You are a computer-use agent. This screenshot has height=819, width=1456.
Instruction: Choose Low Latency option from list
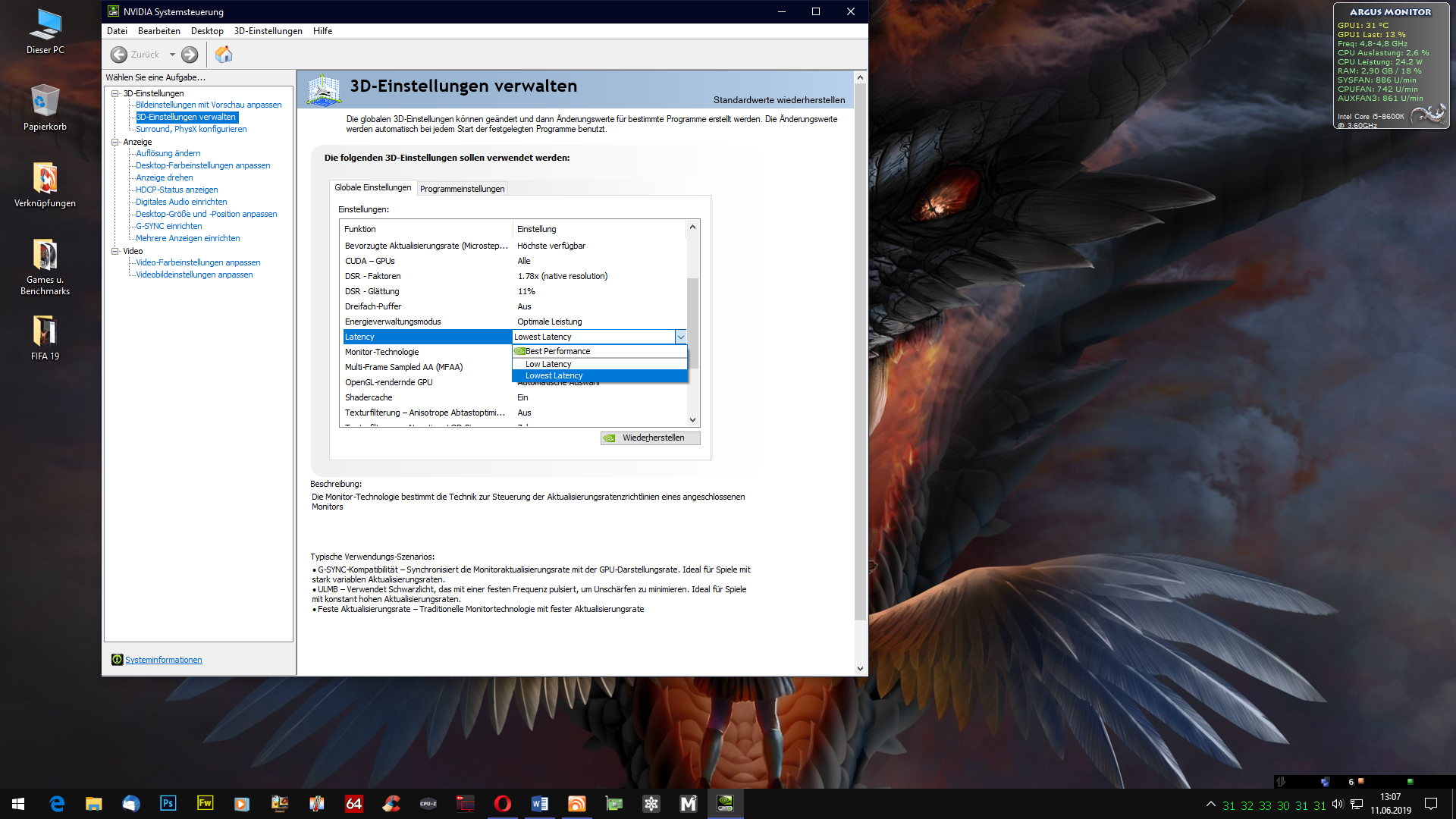pyautogui.click(x=548, y=364)
